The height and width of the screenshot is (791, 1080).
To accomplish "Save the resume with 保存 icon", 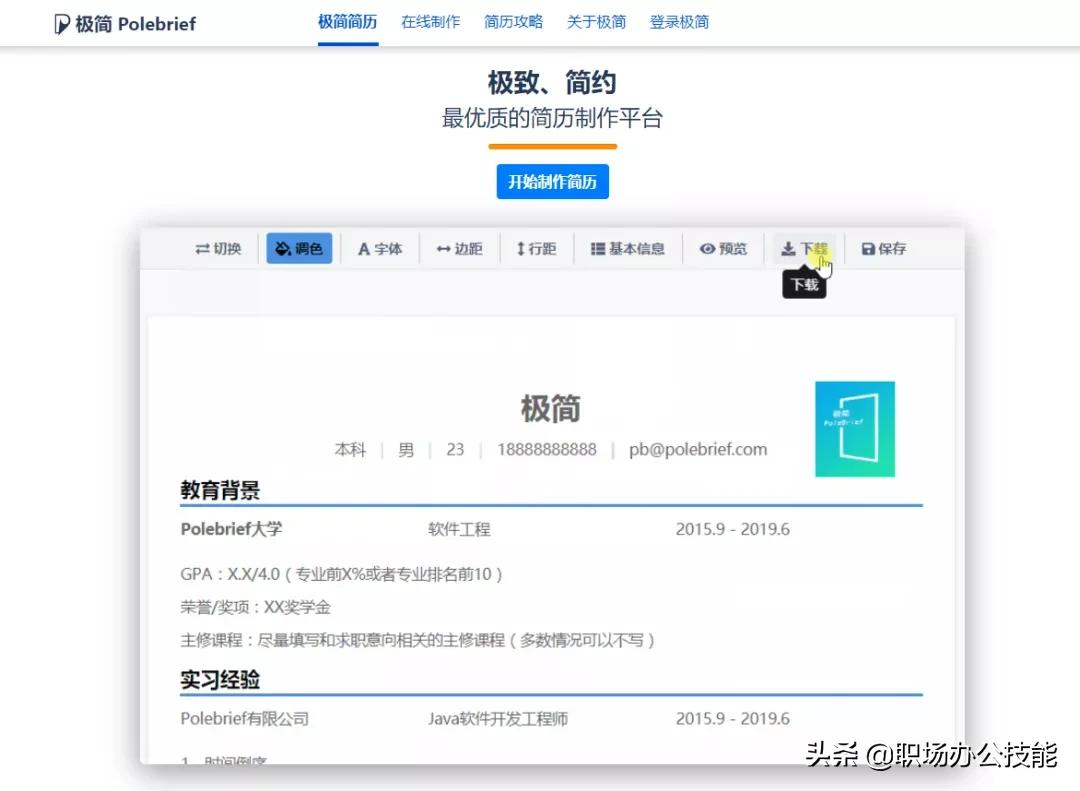I will click(883, 248).
